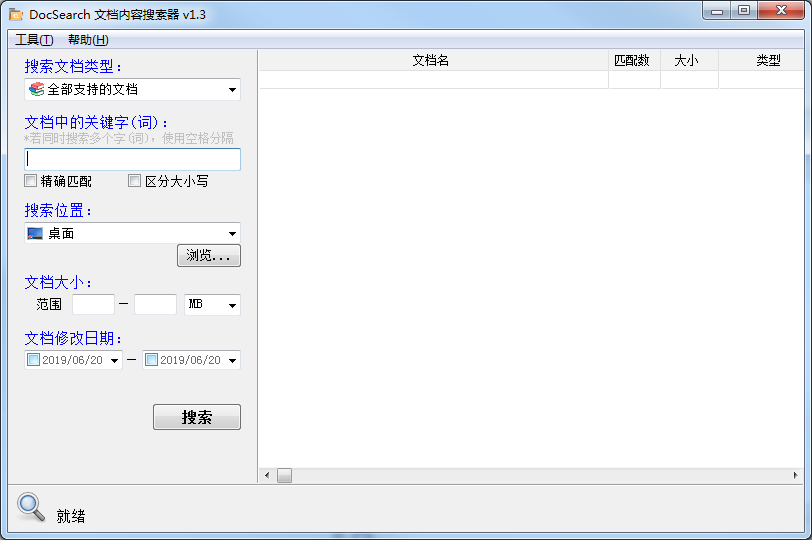Click the desktop icon in search location box
The image size is (812, 540).
pyautogui.click(x=35, y=233)
